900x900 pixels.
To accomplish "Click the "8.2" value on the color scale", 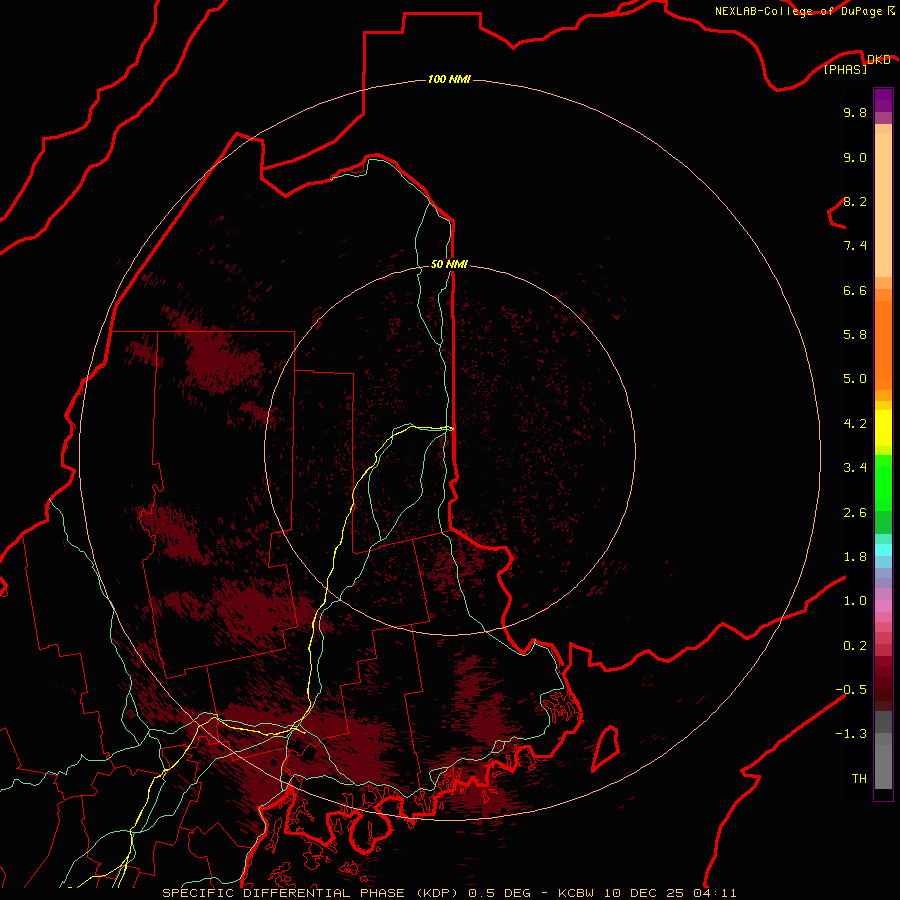I will pyautogui.click(x=855, y=201).
